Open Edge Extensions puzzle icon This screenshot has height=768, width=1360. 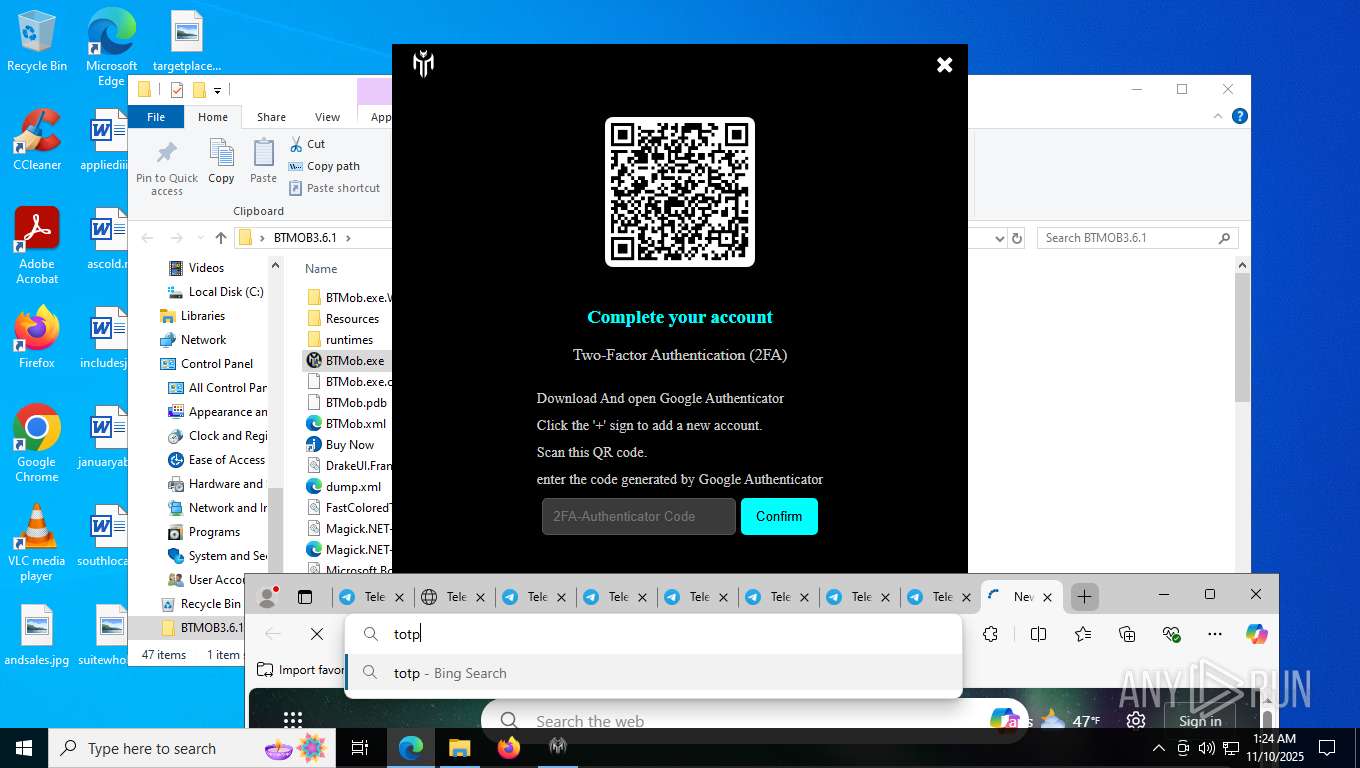[990, 634]
